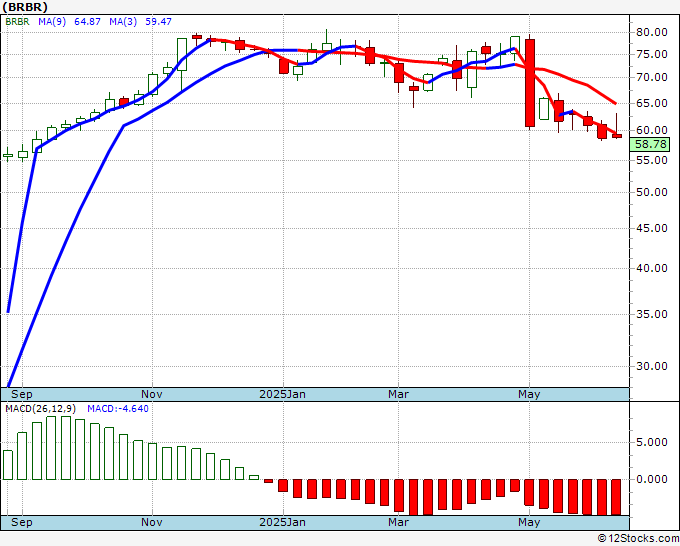Click Sep on the price chart axis
Screen dimensions: 680x546
[22, 394]
